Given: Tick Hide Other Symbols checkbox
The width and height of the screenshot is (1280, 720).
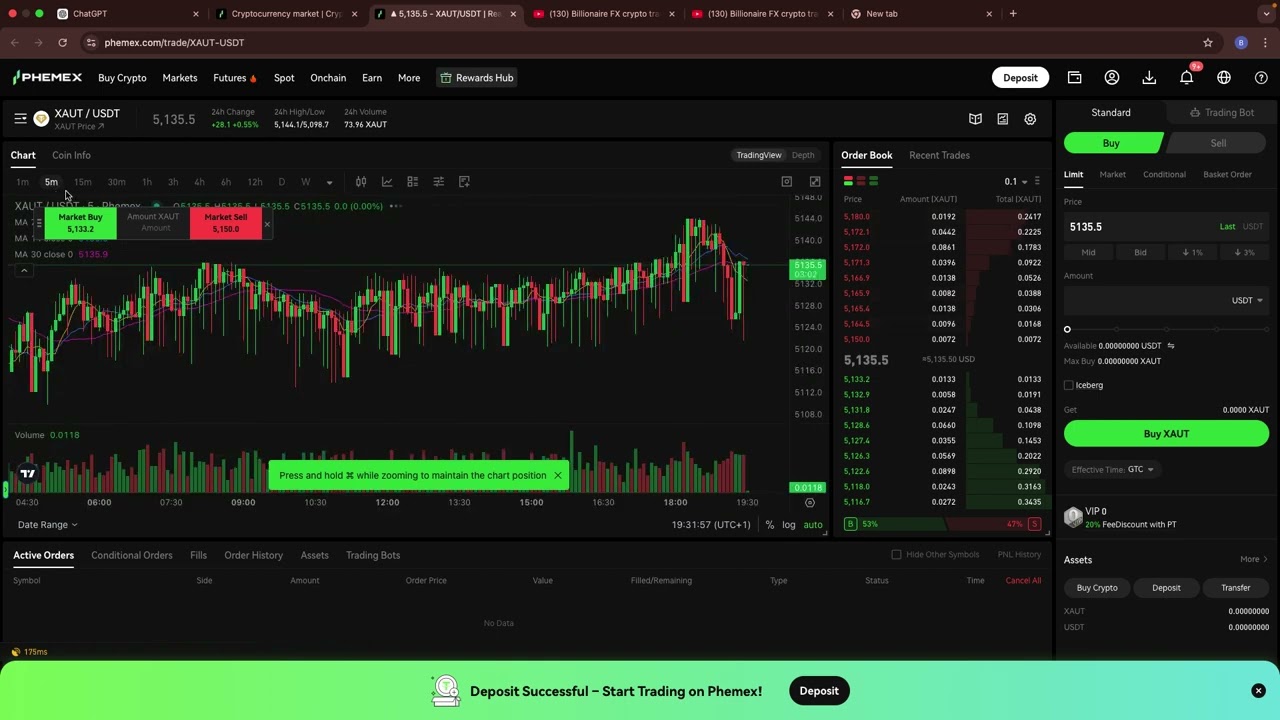Looking at the screenshot, I should [896, 555].
